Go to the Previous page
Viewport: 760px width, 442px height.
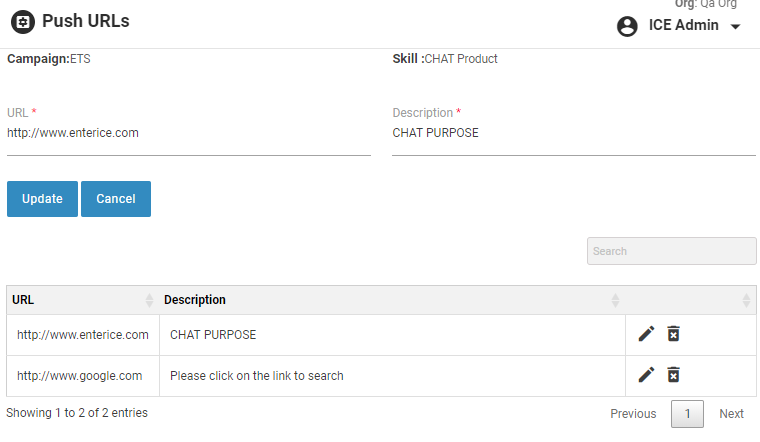coord(633,414)
